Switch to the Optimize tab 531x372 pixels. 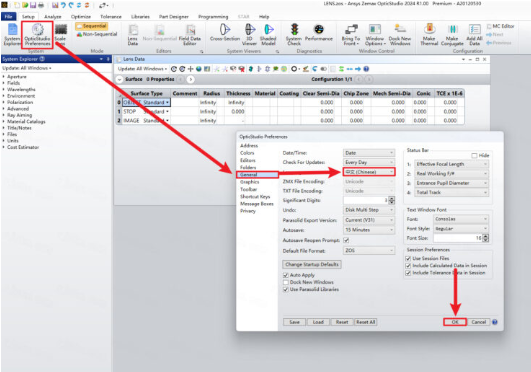point(81,17)
